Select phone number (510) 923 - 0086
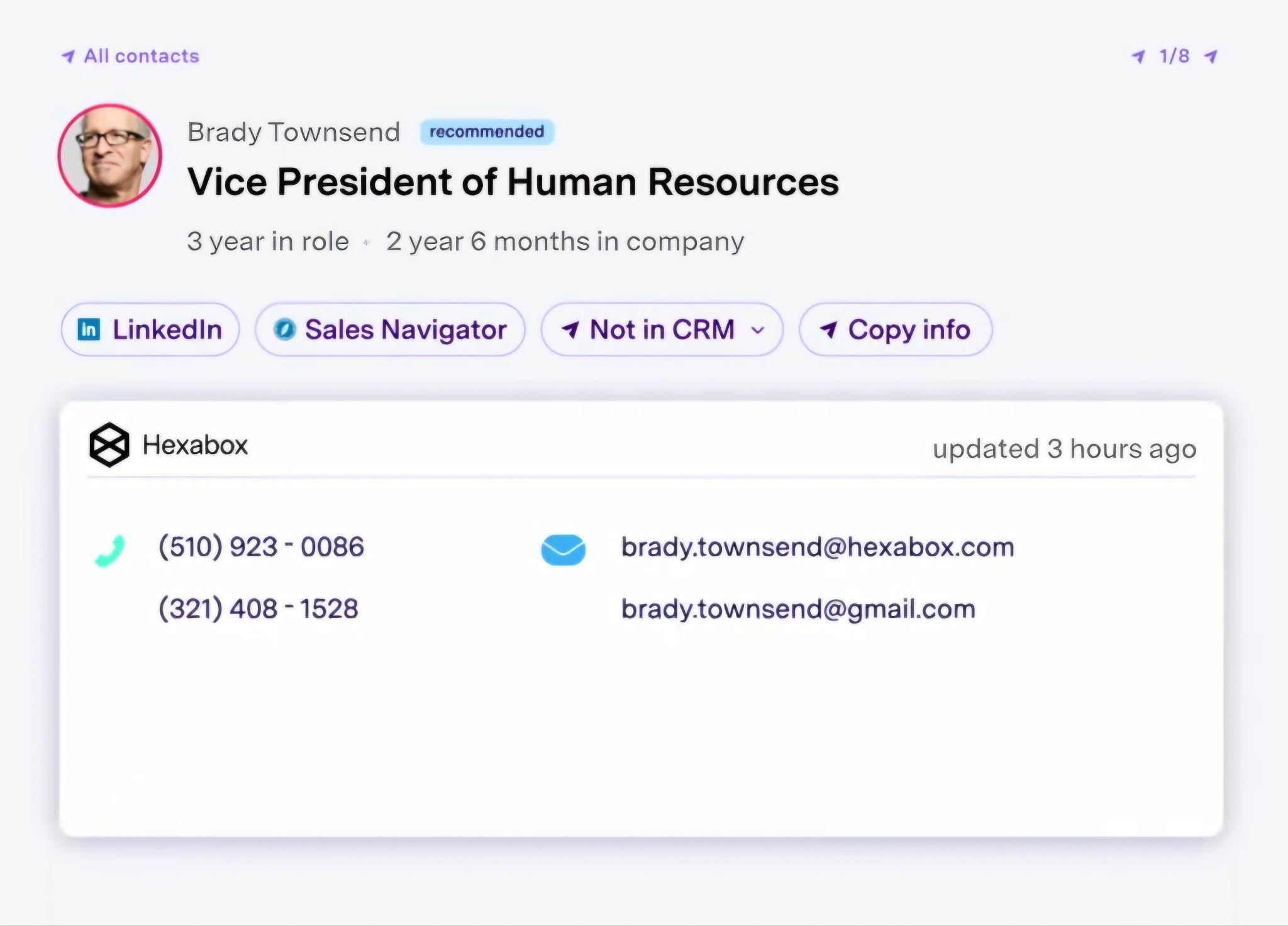 point(261,547)
